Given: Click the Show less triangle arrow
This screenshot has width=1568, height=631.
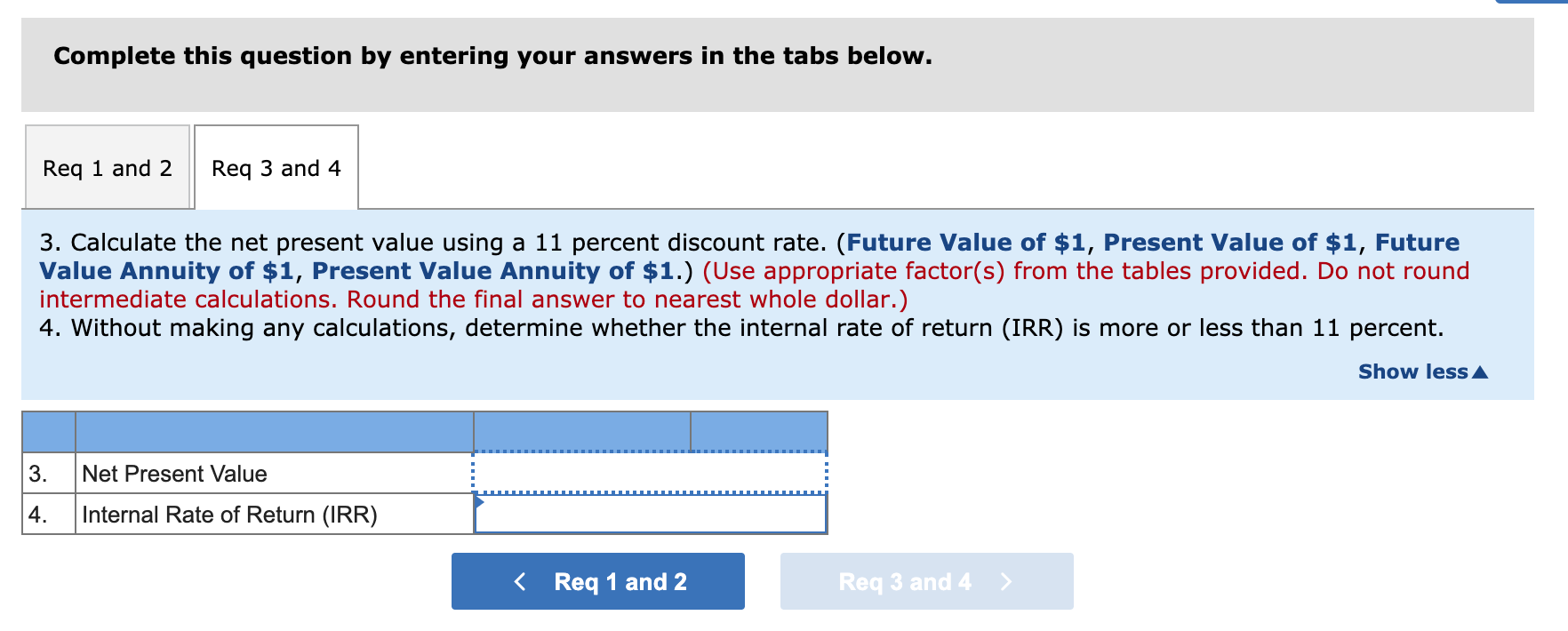Looking at the screenshot, I should tap(1478, 371).
